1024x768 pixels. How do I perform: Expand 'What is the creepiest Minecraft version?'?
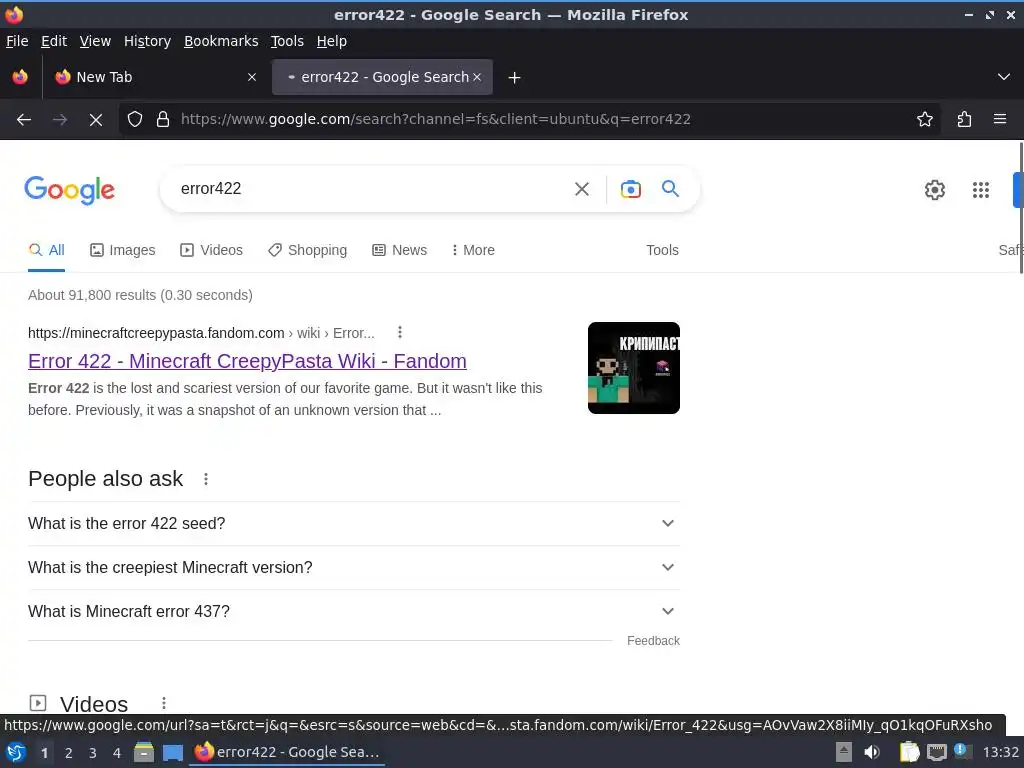(x=353, y=568)
